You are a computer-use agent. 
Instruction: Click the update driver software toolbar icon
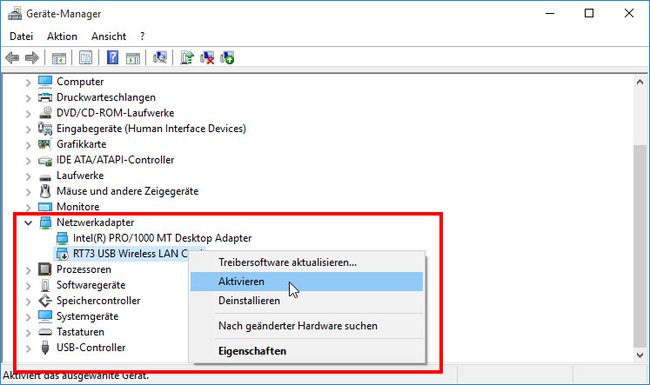click(x=187, y=58)
